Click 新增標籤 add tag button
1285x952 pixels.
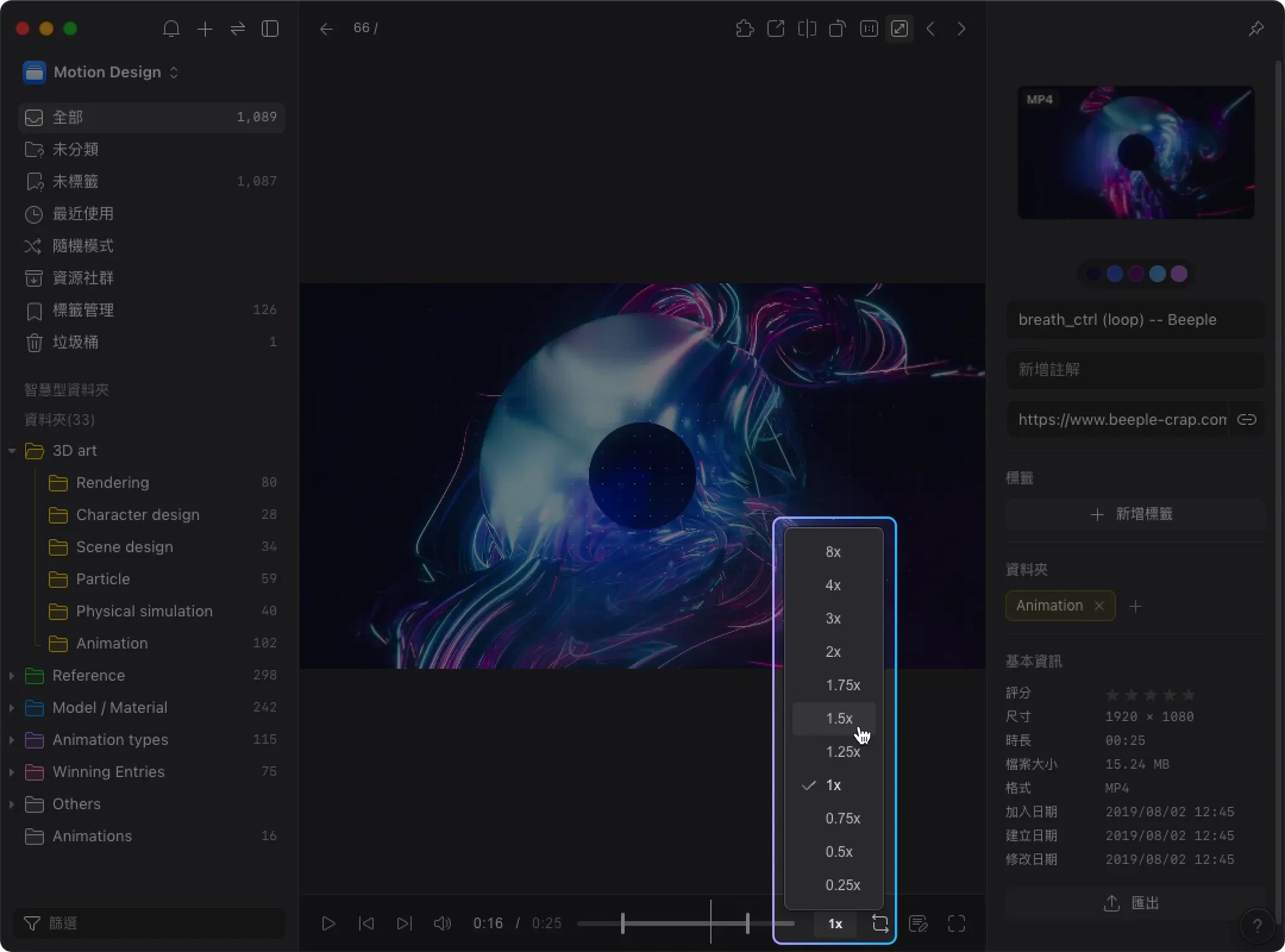point(1136,515)
